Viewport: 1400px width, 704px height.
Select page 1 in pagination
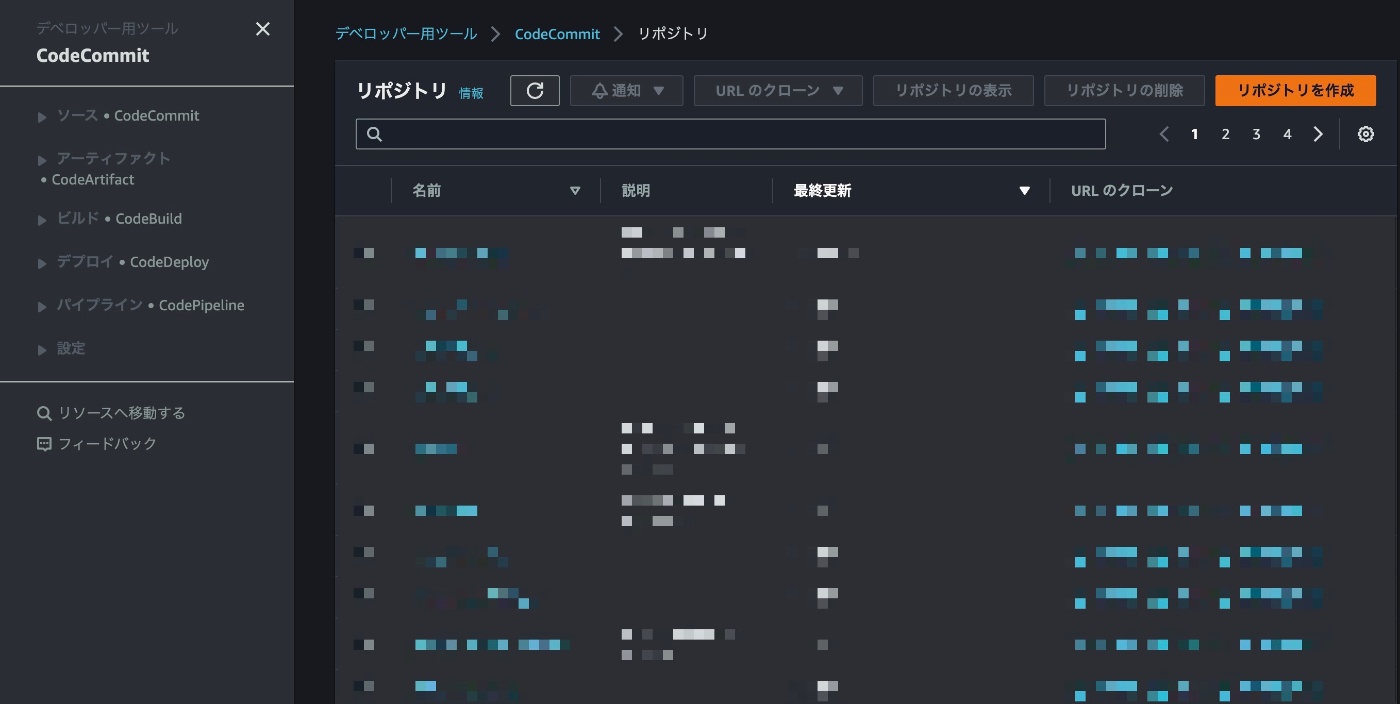point(1194,134)
